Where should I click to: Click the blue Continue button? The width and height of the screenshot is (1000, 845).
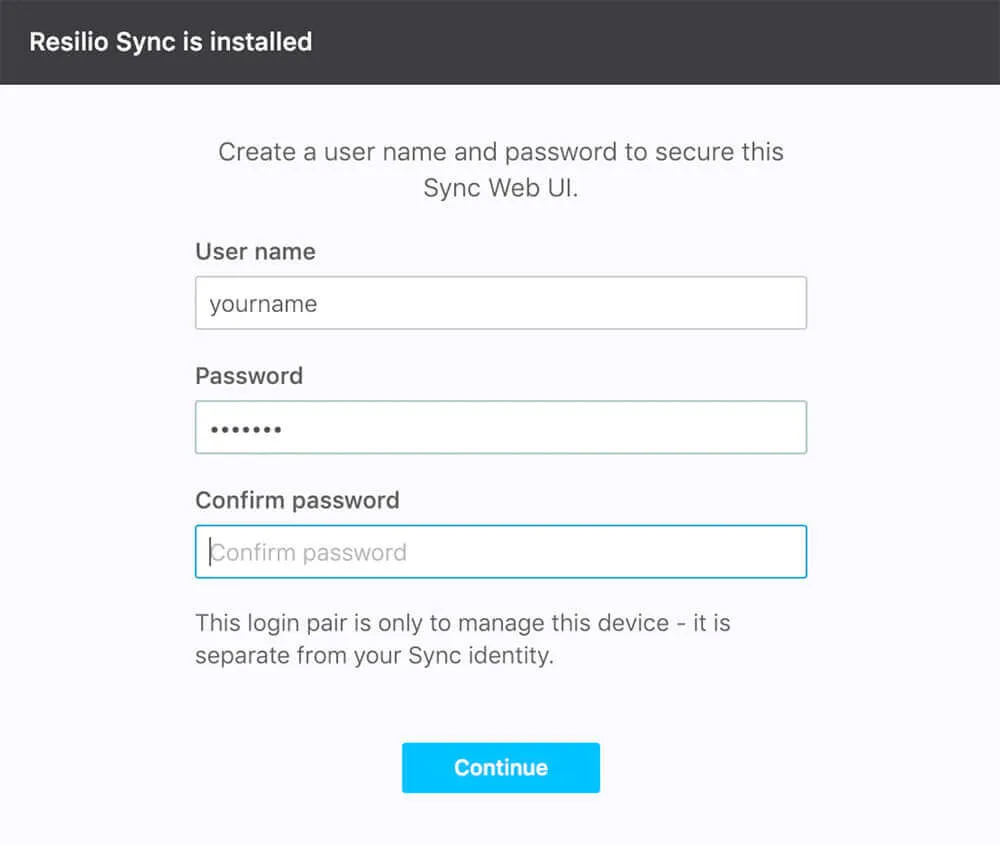click(x=501, y=767)
